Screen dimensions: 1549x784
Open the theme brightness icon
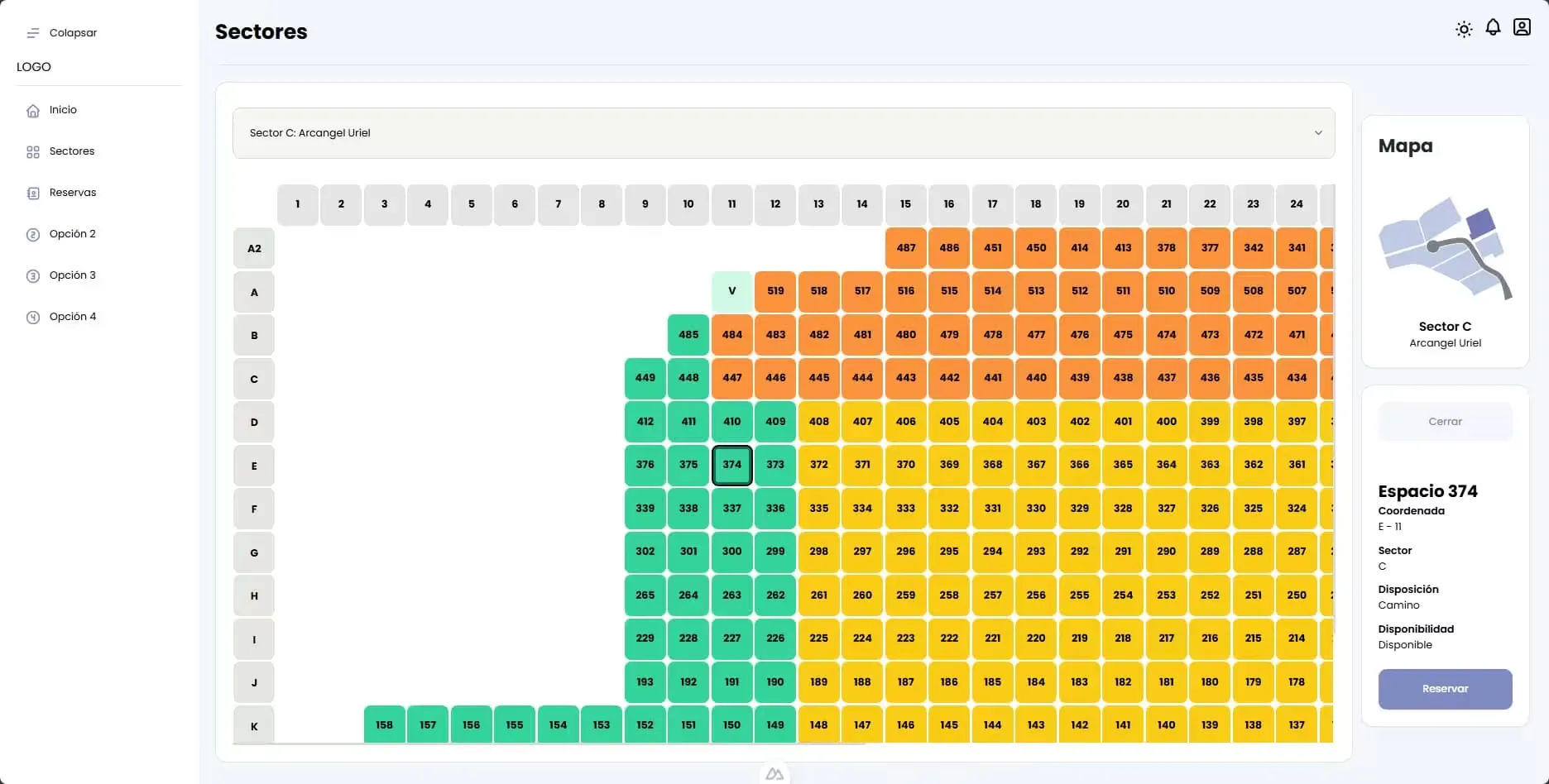1464,28
